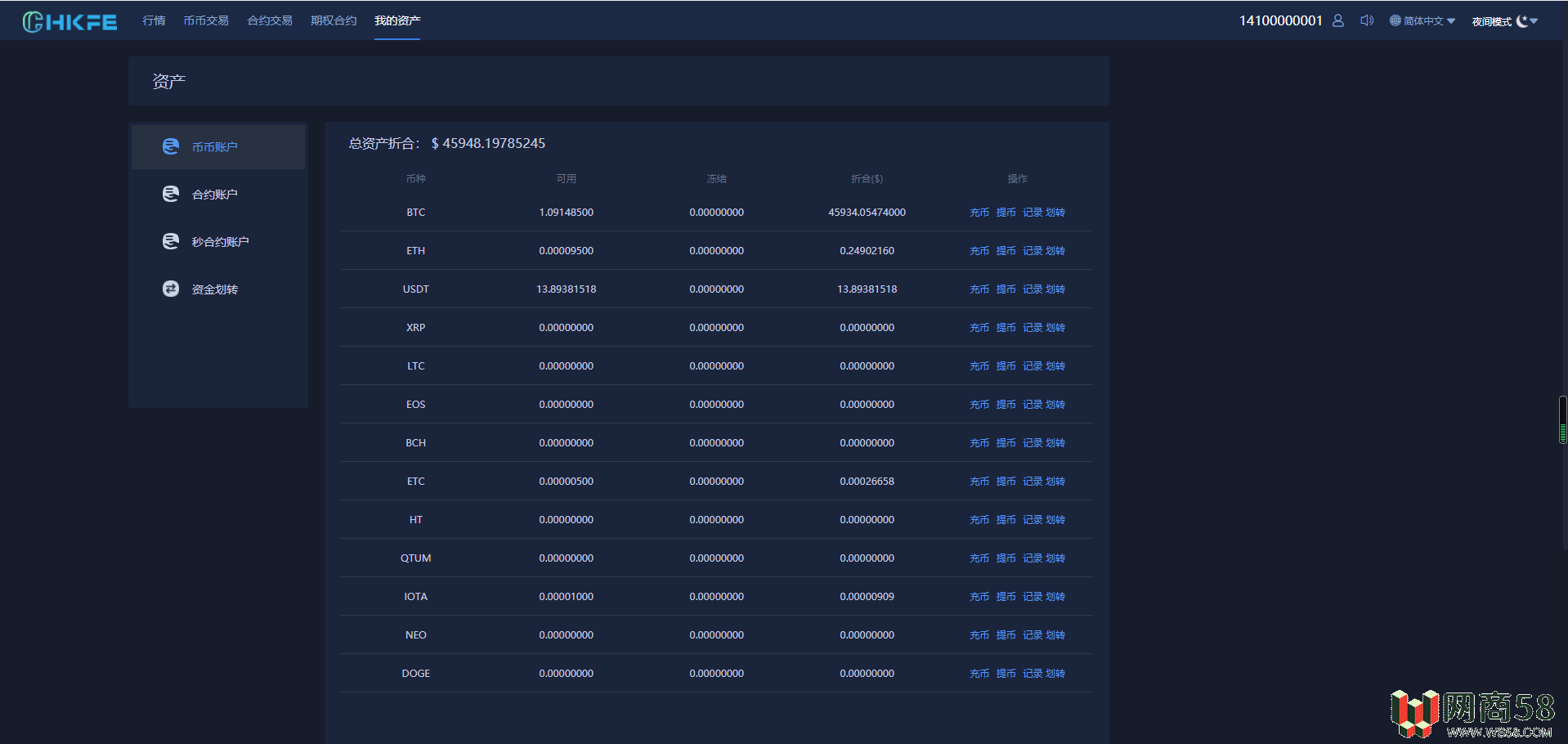This screenshot has height=744, width=1568.
Task: Open 记录 for BTC row
Action: (x=1033, y=213)
